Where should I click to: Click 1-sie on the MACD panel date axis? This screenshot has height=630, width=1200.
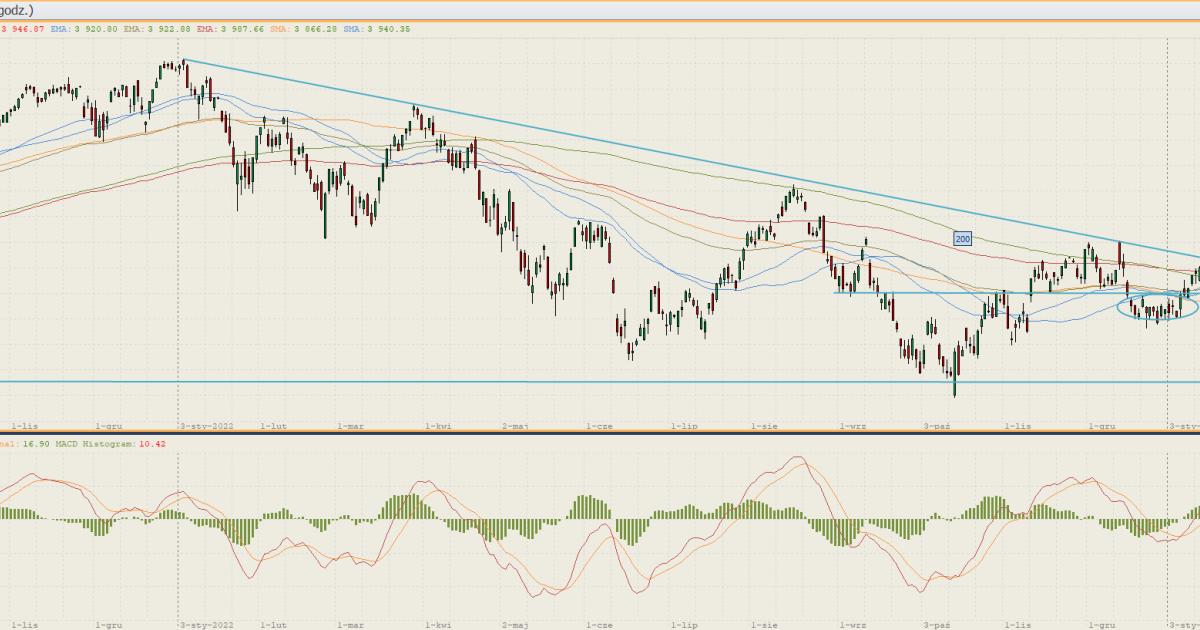[766, 624]
